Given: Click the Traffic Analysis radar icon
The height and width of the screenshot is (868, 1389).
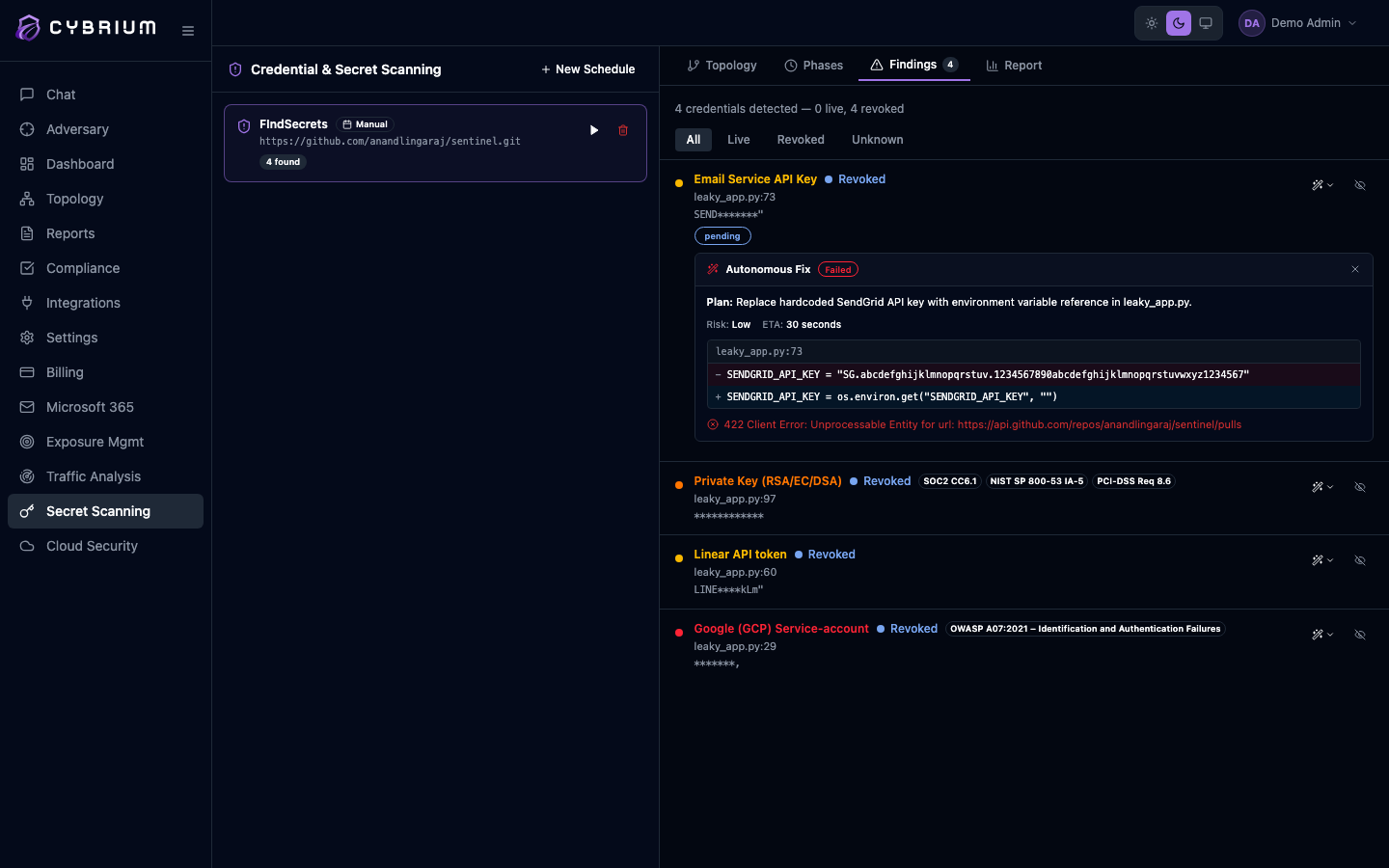Looking at the screenshot, I should coord(27,476).
